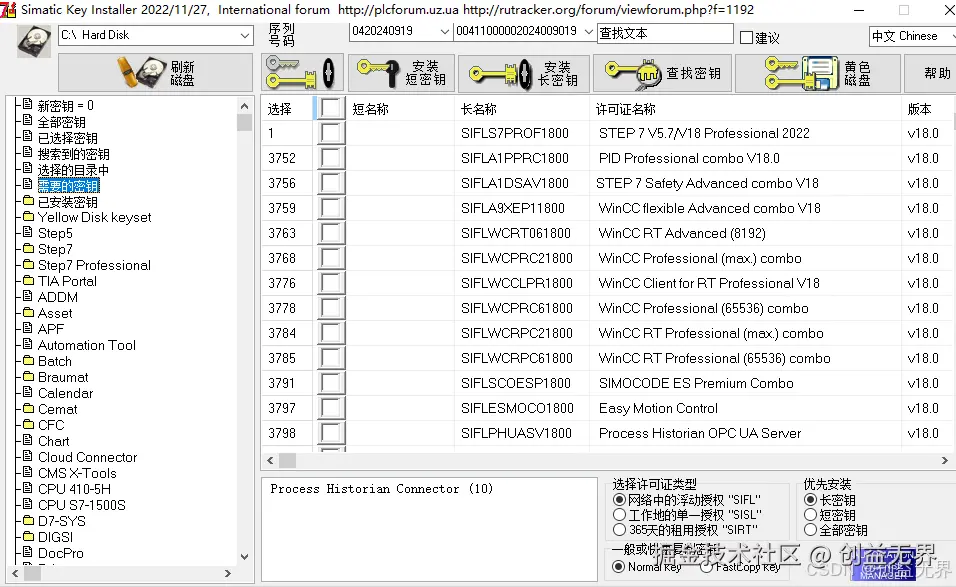The height and width of the screenshot is (587, 956).
Task: Toggle the suggestion checkbox (建议)
Action: pyautogui.click(x=746, y=37)
